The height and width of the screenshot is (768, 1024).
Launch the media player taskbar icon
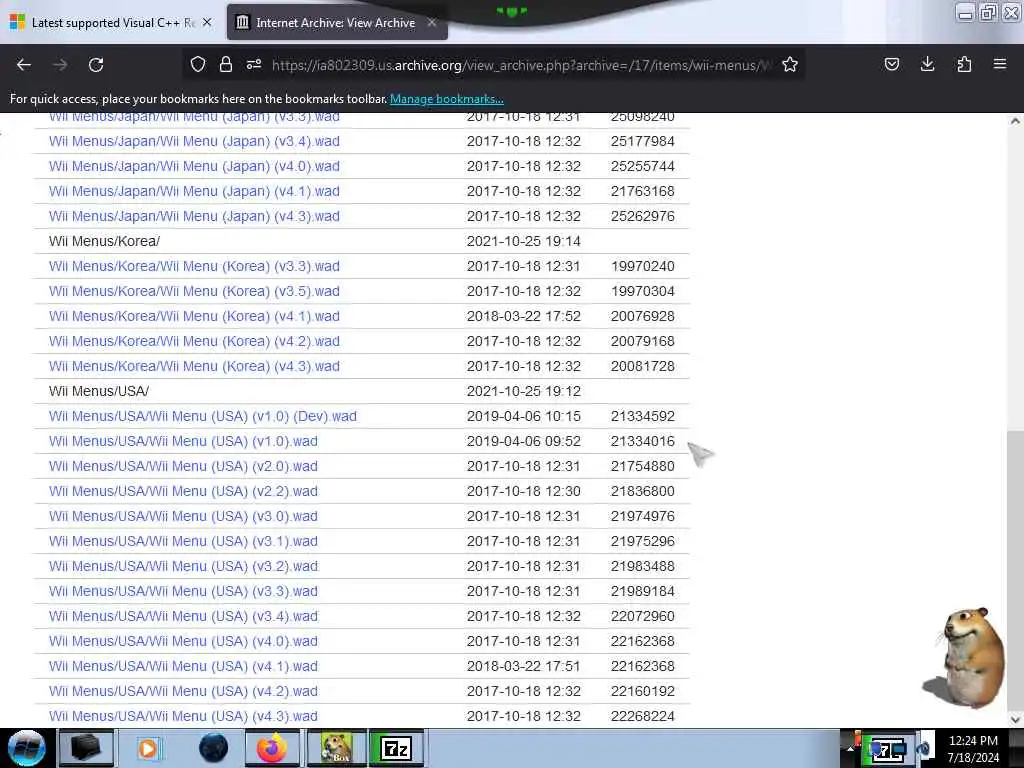pos(148,748)
